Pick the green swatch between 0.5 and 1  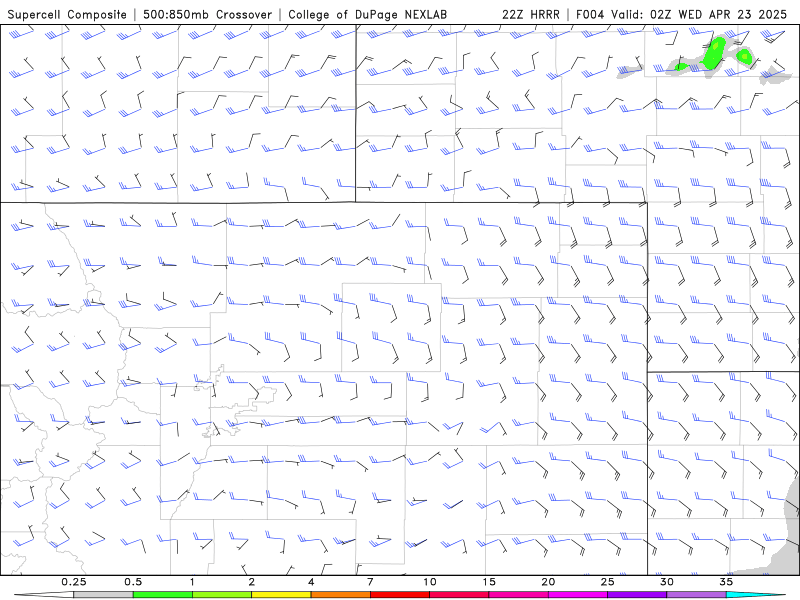click(163, 595)
